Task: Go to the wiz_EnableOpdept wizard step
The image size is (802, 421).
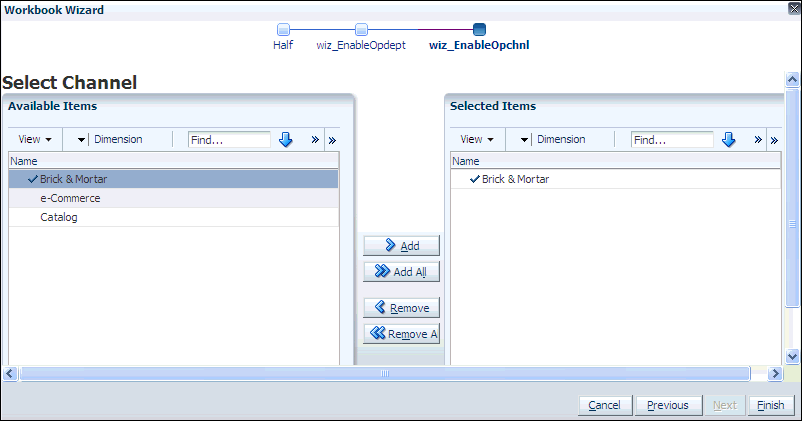Action: pyautogui.click(x=361, y=29)
